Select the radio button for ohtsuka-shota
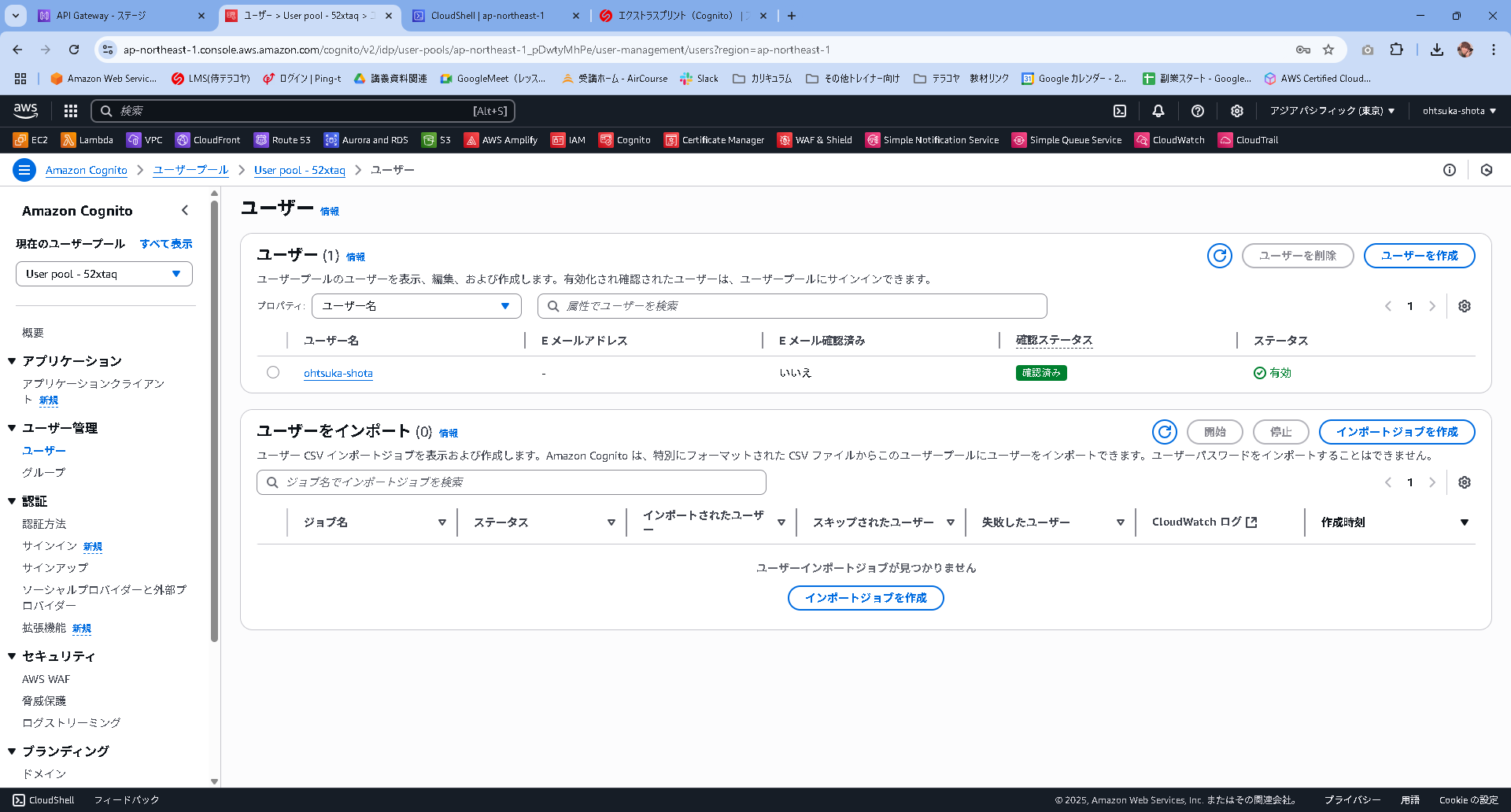 click(273, 372)
